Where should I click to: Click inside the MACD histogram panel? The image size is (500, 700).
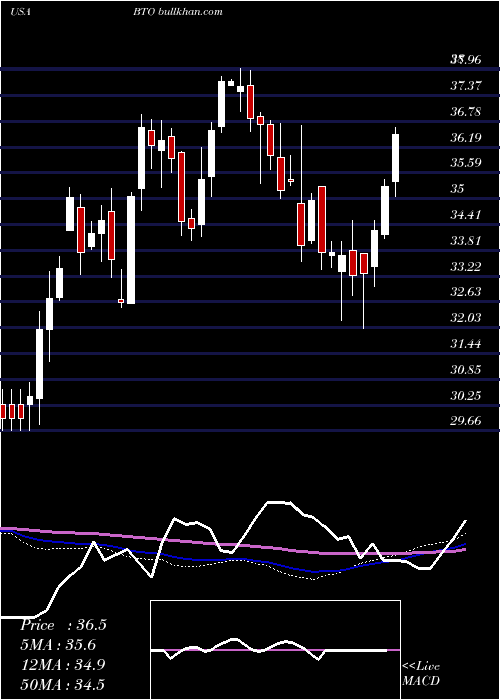point(275,650)
